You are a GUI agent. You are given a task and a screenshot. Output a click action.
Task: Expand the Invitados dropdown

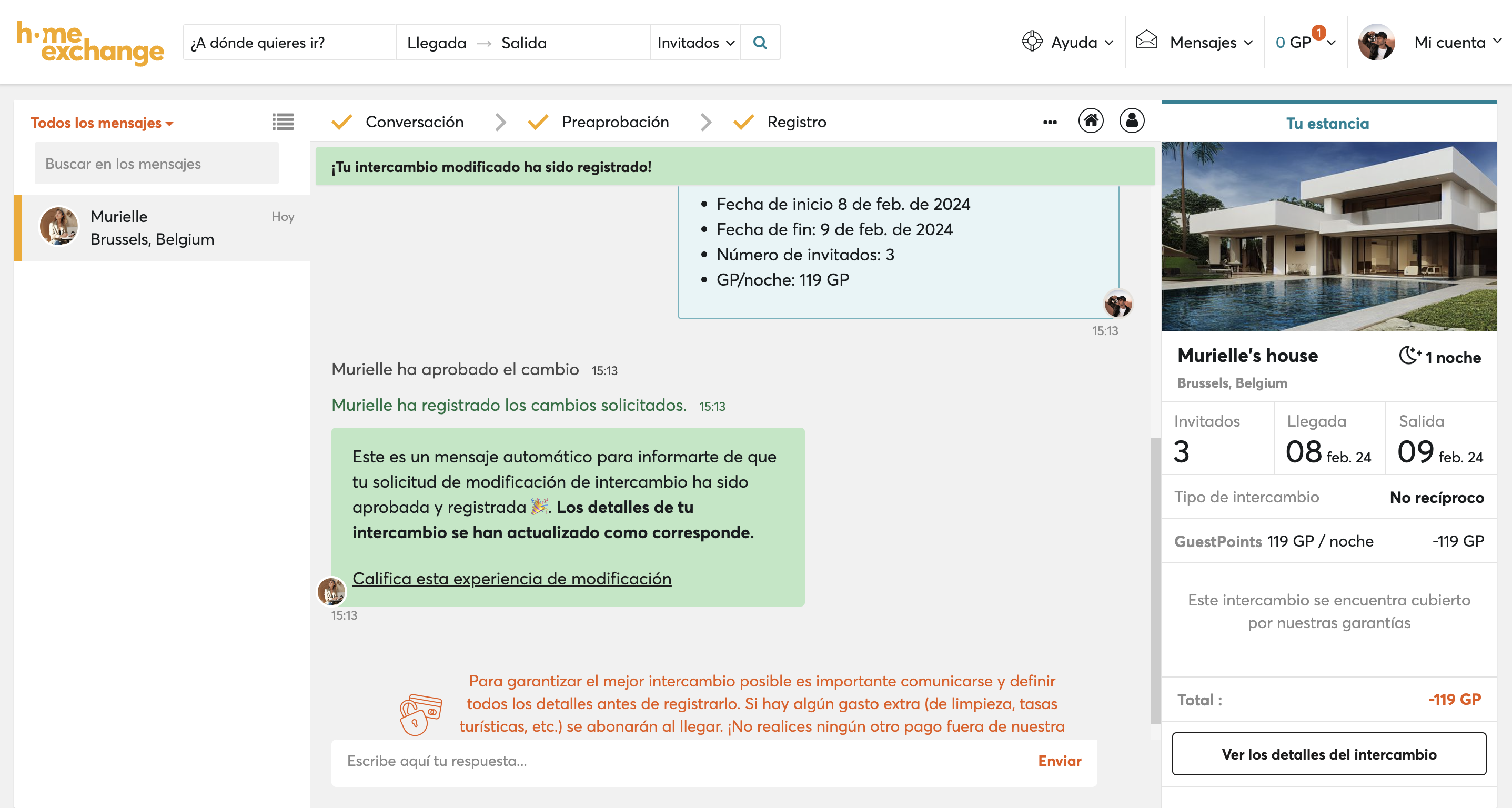[695, 42]
